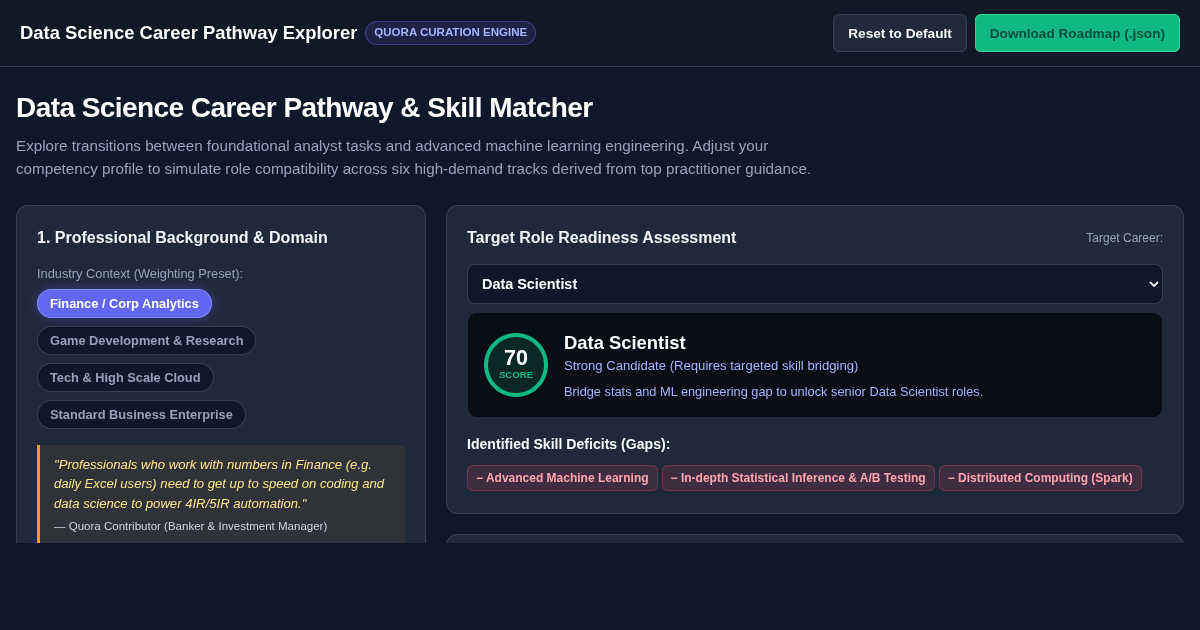Click the Advanced Machine Learning gap tag
The height and width of the screenshot is (630, 1200).
click(562, 478)
